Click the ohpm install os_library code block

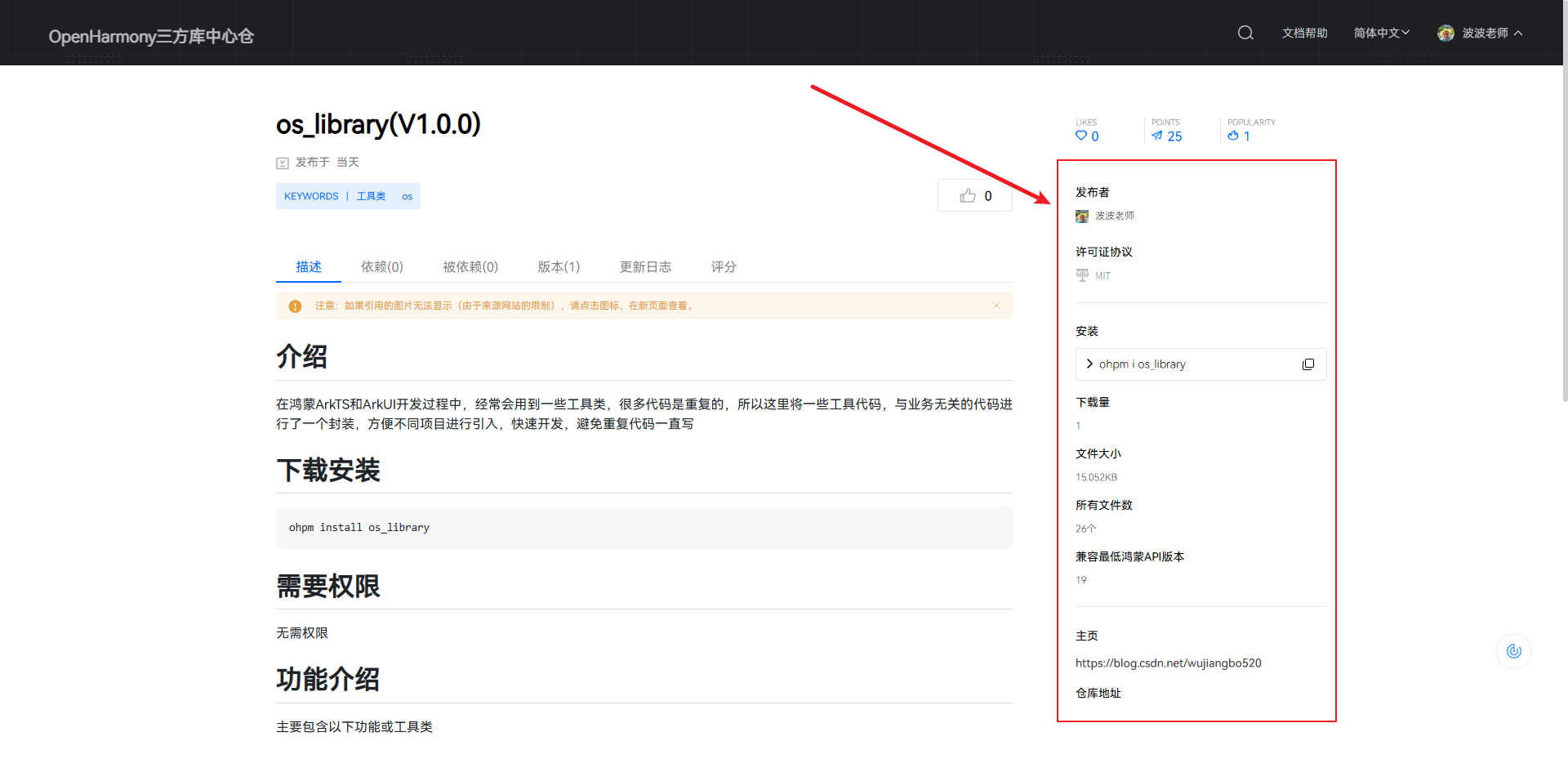(644, 528)
